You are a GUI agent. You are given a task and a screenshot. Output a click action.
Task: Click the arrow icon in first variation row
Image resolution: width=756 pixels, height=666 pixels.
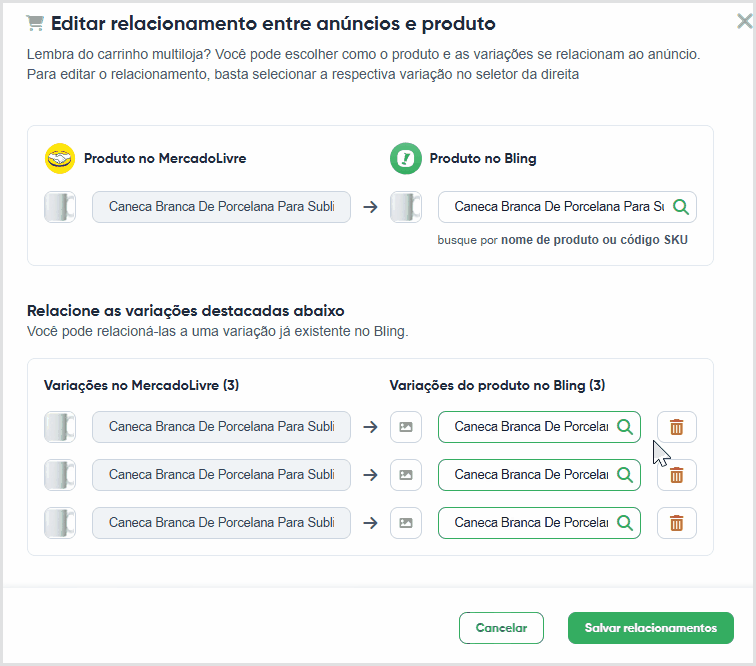370,427
